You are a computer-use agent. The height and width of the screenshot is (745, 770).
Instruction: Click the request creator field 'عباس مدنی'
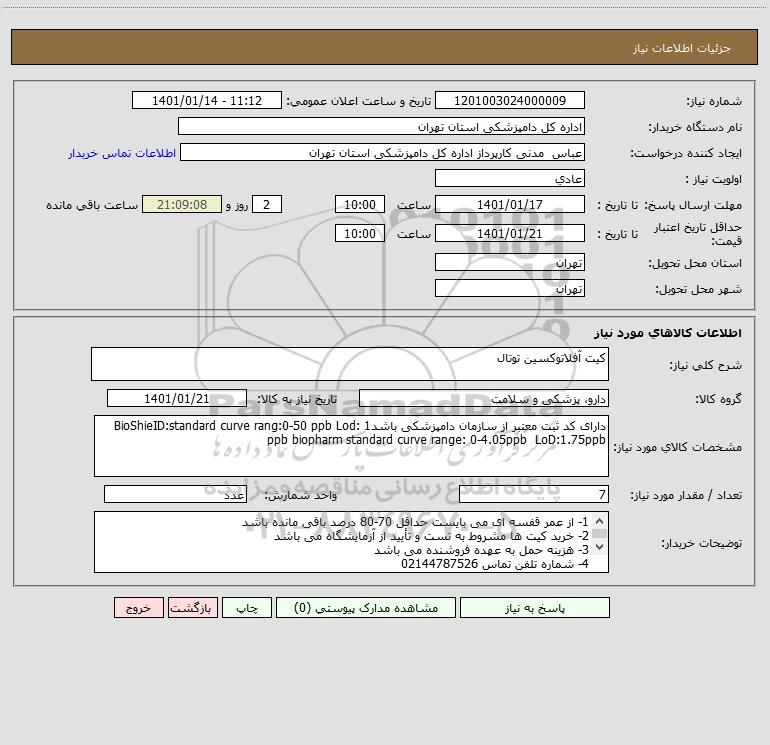[383, 153]
